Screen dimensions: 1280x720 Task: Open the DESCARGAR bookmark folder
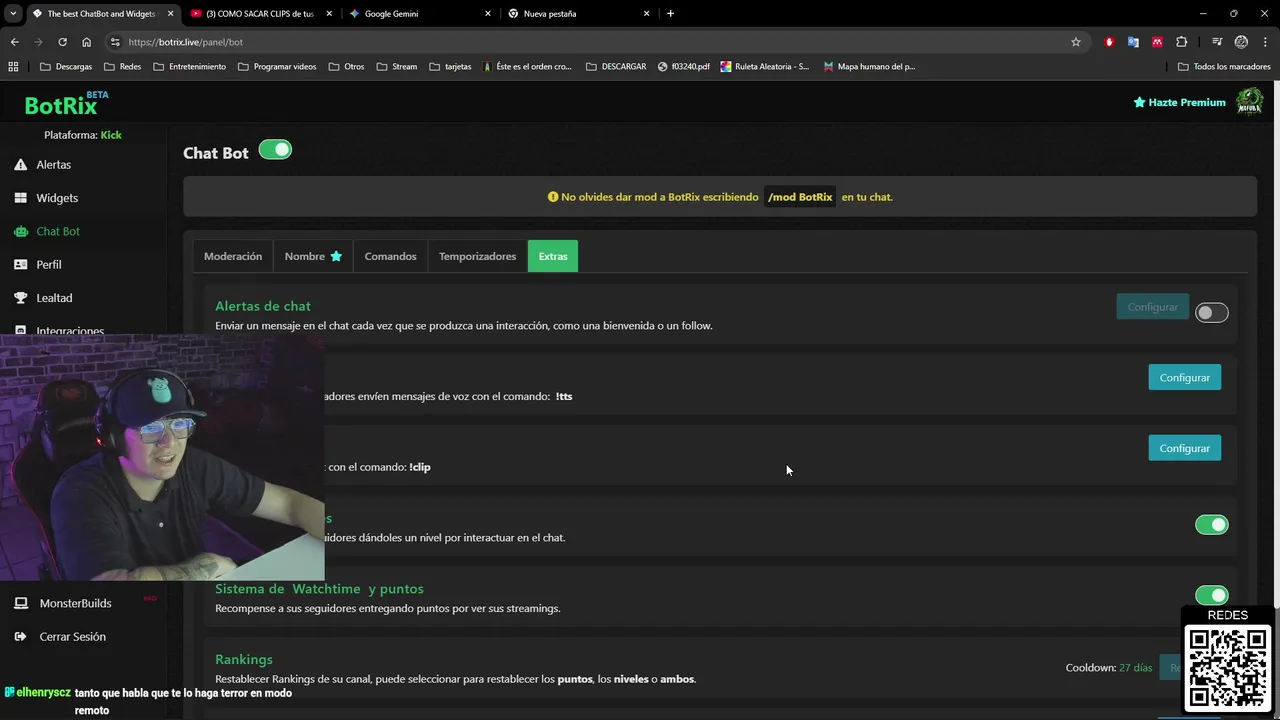coord(615,67)
